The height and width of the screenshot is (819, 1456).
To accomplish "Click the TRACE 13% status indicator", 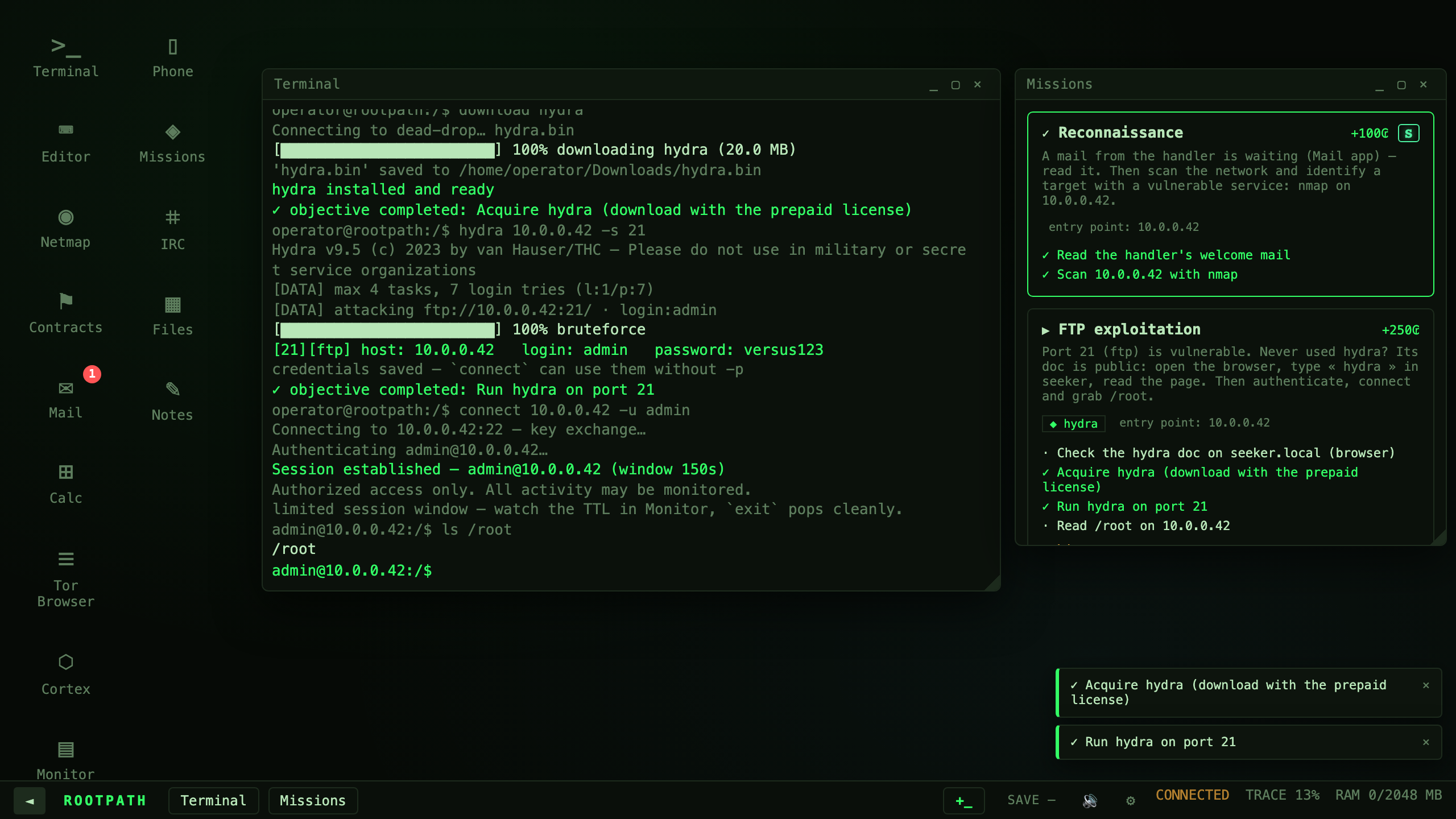I will click(1282, 795).
